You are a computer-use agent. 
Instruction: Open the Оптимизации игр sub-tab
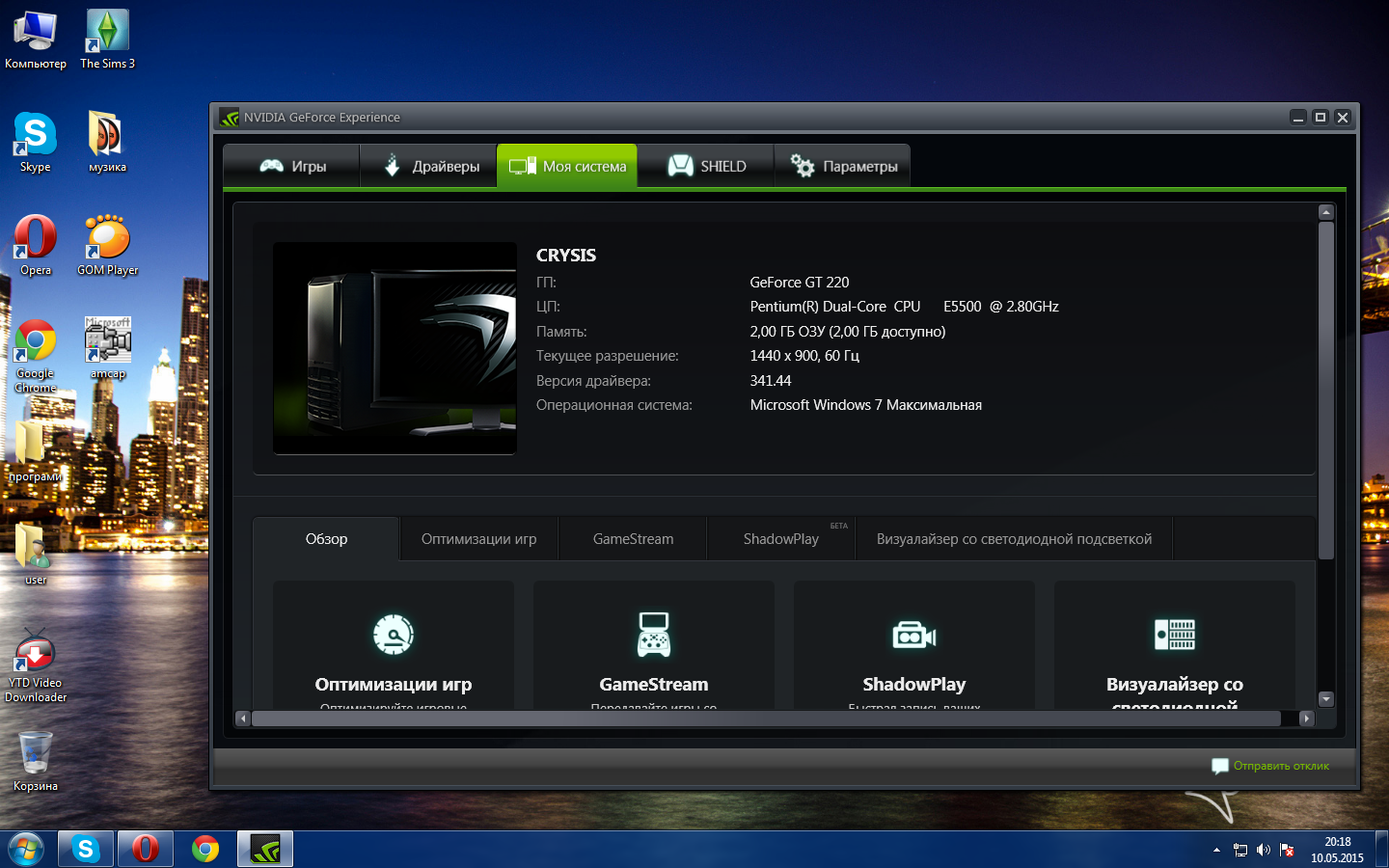click(478, 539)
